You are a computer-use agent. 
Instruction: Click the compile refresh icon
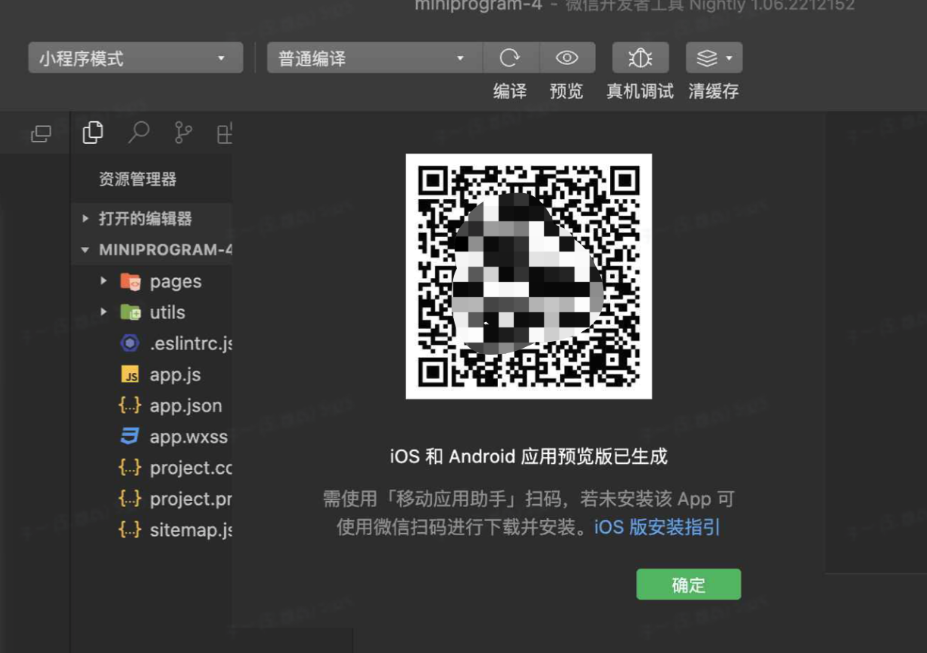[510, 58]
